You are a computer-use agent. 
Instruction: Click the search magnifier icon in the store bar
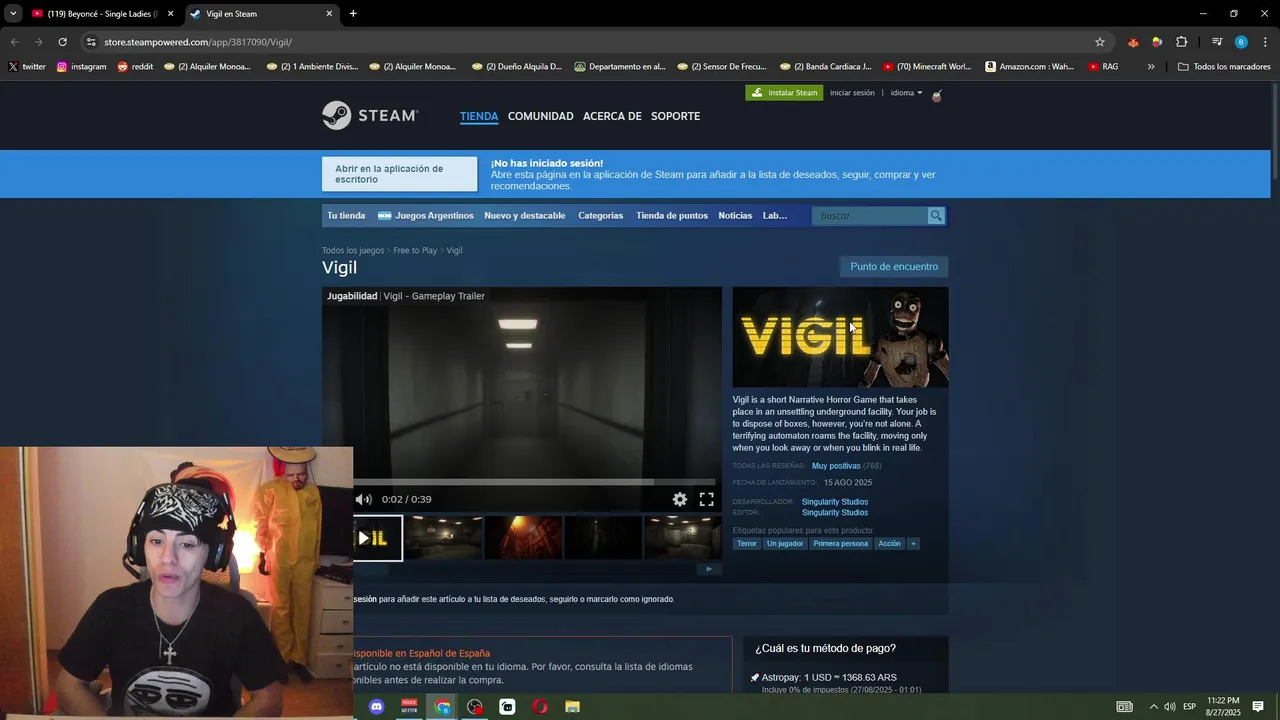click(936, 216)
